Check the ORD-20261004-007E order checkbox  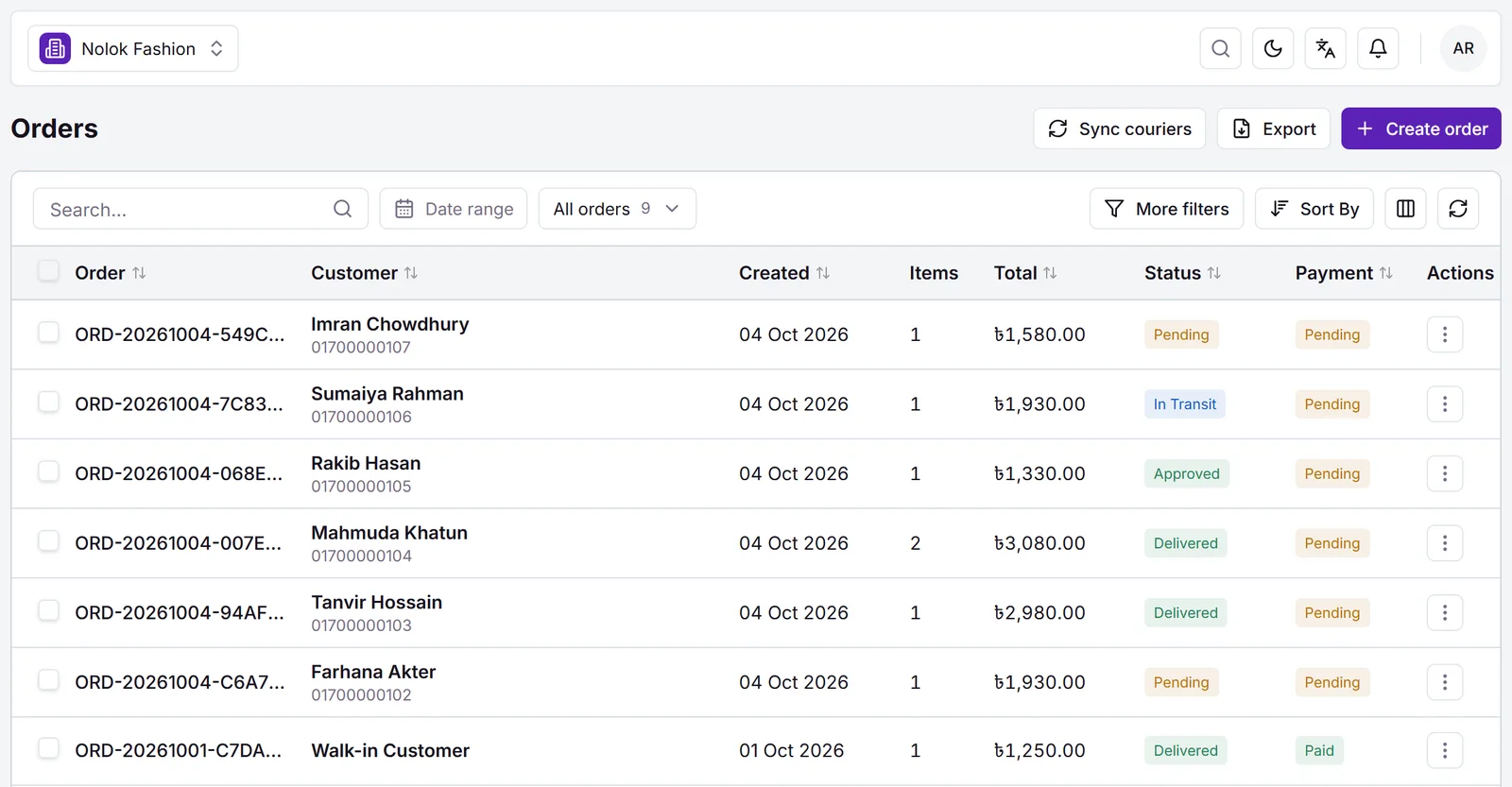pos(48,541)
